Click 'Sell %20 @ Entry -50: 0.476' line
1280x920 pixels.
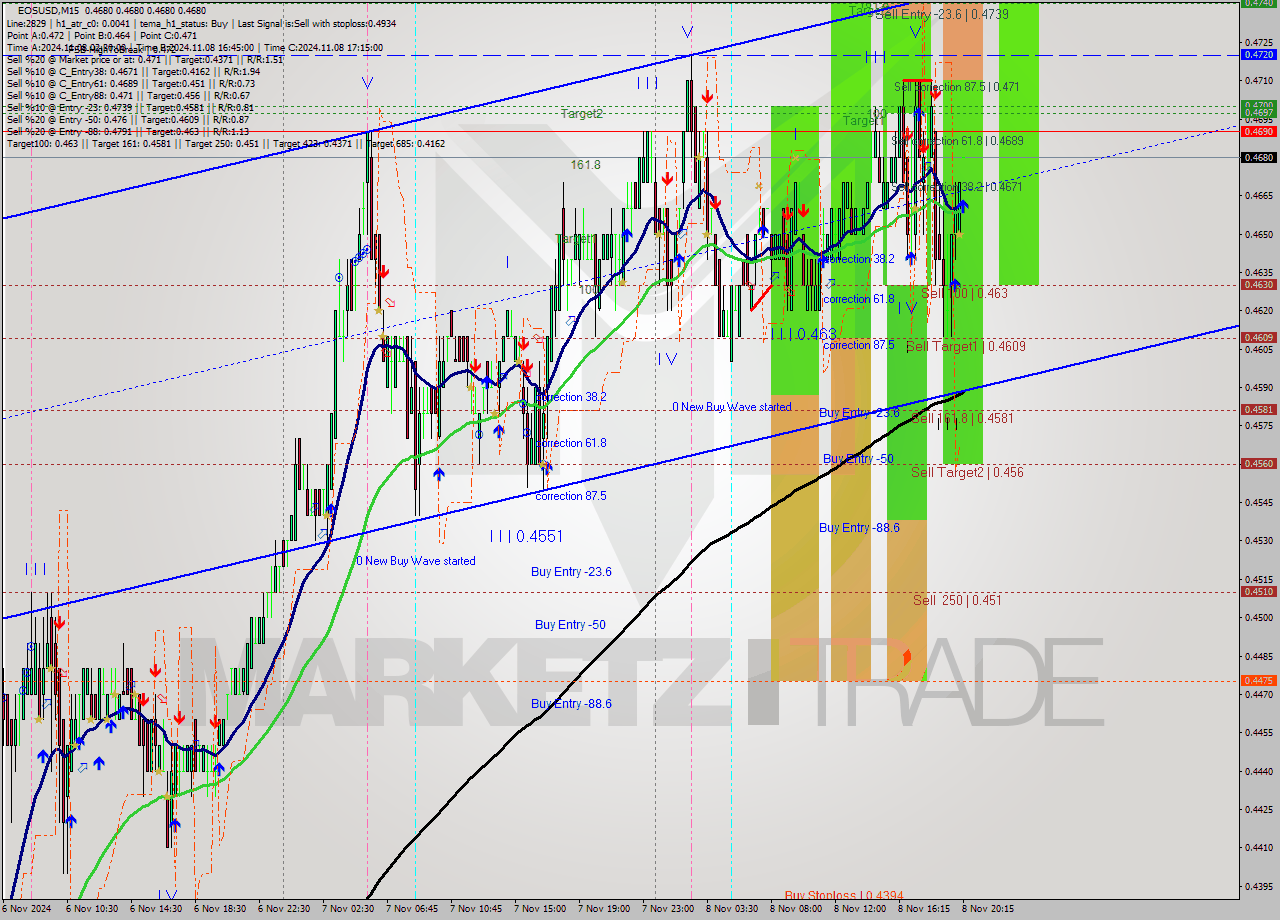tap(128, 119)
